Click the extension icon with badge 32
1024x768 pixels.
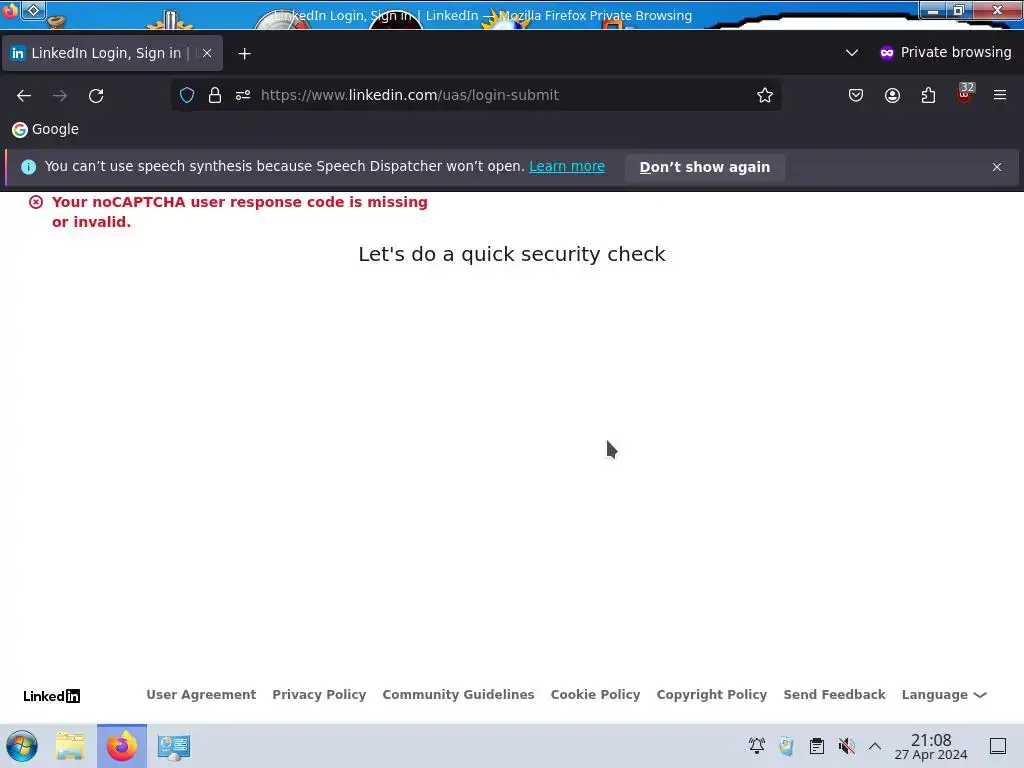pos(965,94)
